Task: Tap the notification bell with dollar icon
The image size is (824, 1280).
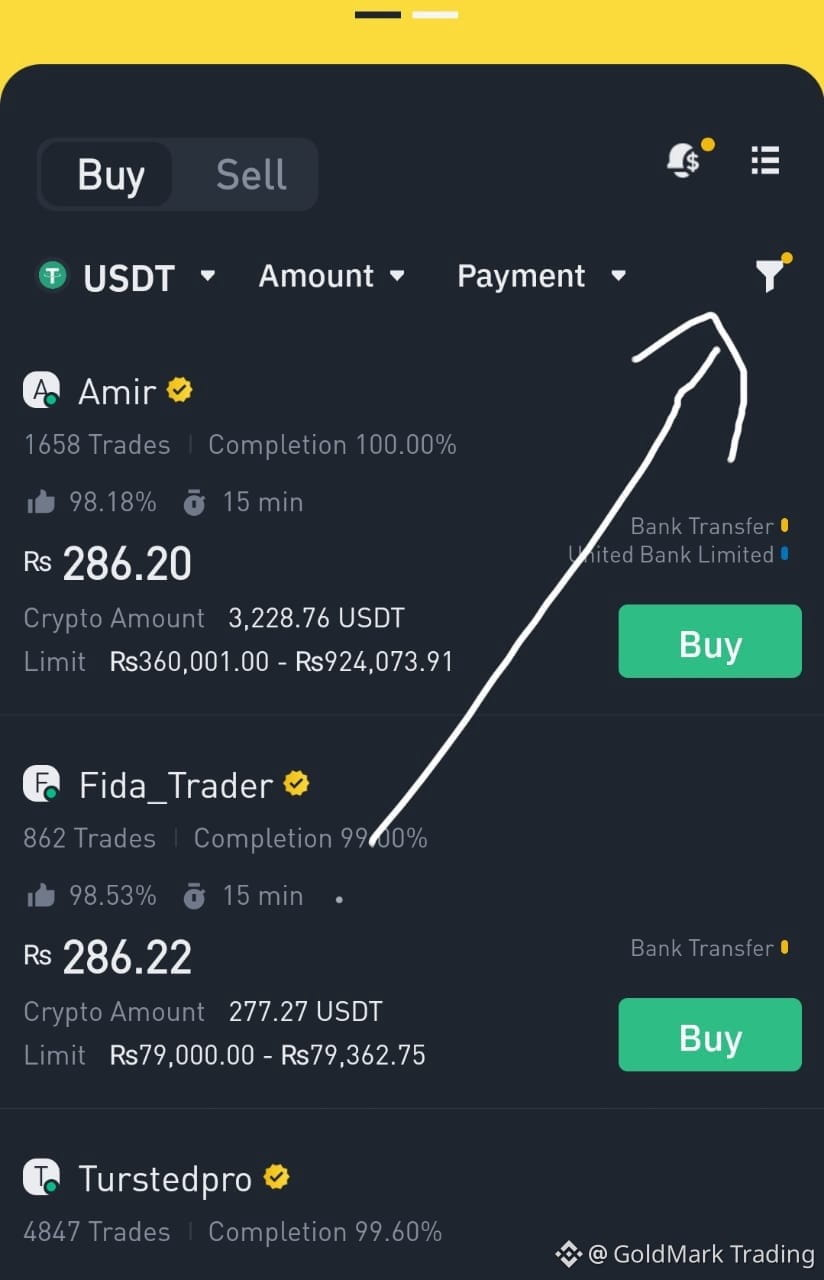Action: coord(685,160)
